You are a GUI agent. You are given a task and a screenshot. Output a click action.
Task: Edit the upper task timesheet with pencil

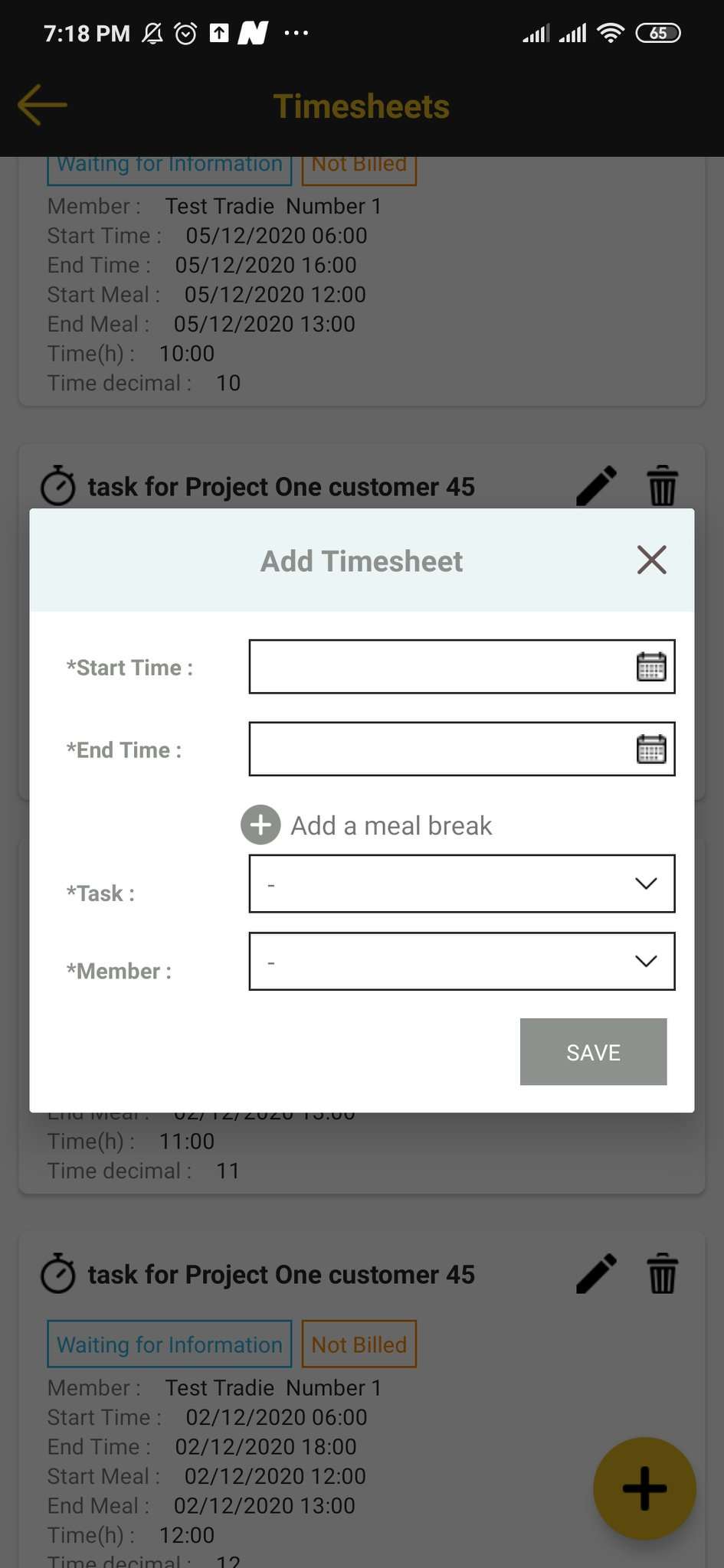pos(596,486)
